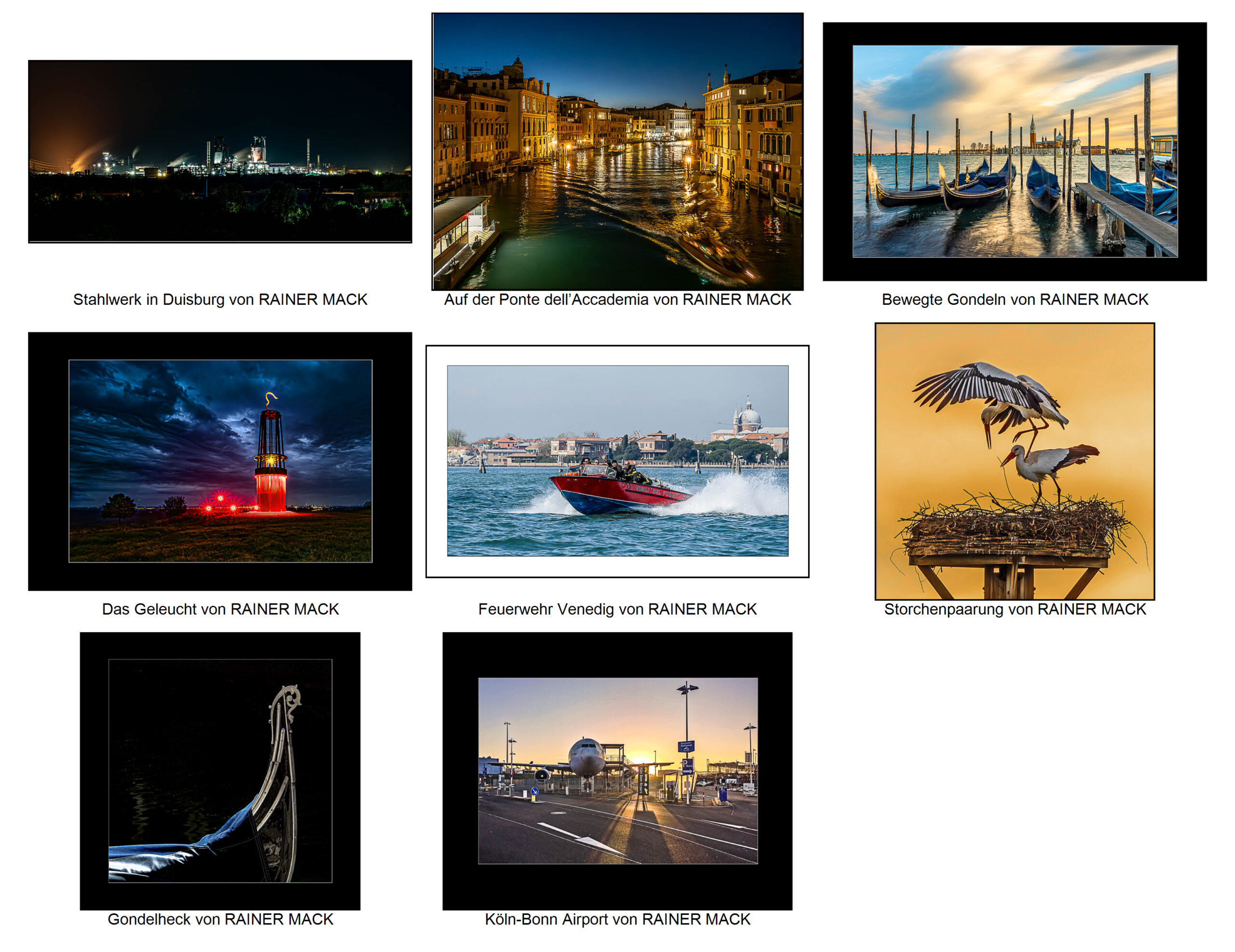Click caption 'Köln-Bonn Airport von RAINER MACK'

tap(617, 919)
